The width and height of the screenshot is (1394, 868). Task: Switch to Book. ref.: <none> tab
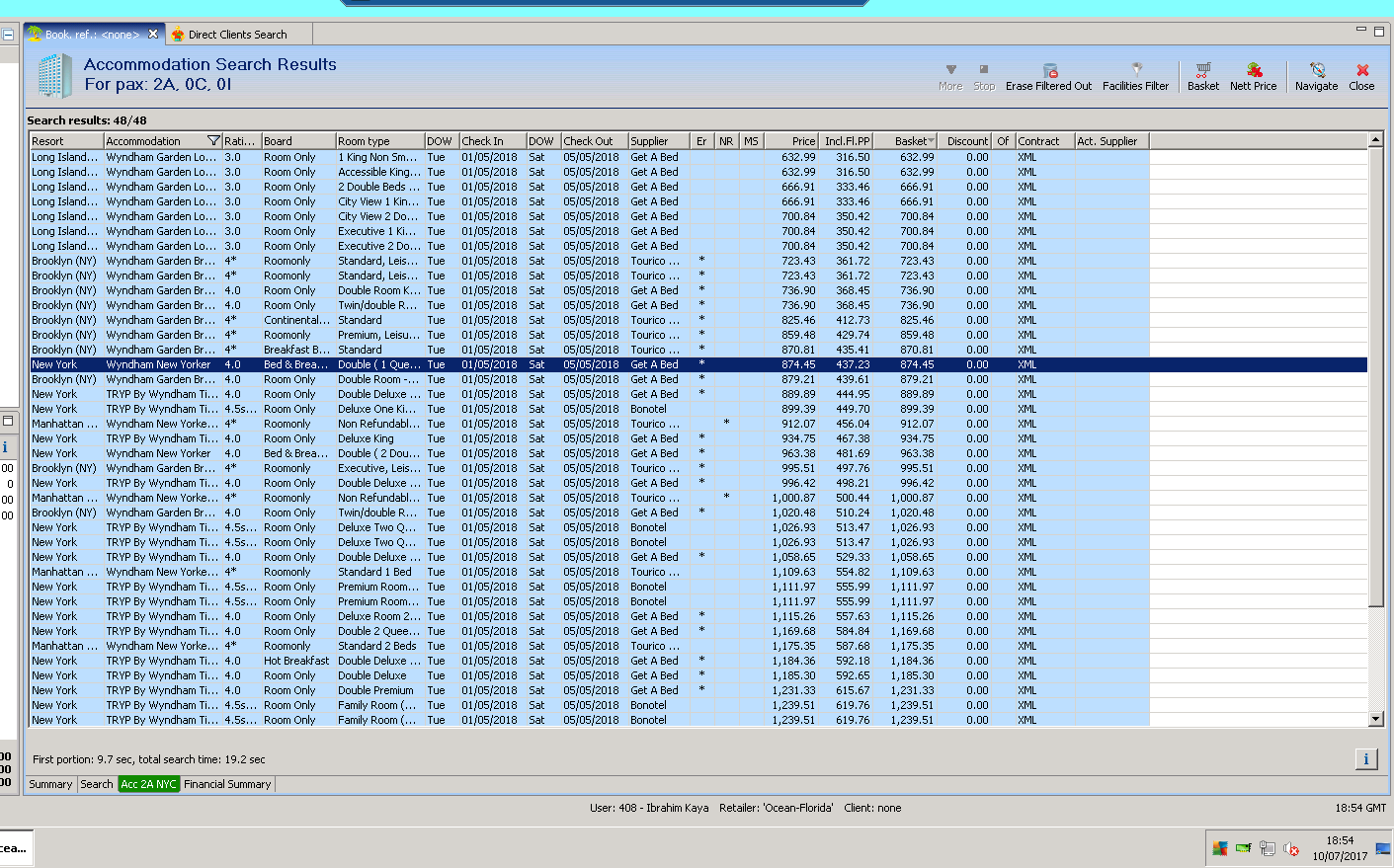(x=92, y=35)
